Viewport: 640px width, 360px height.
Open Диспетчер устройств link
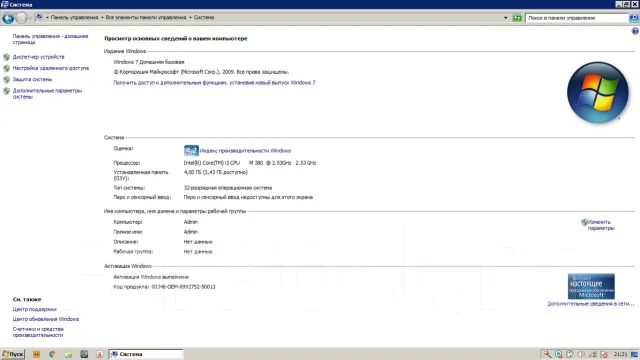click(x=38, y=57)
